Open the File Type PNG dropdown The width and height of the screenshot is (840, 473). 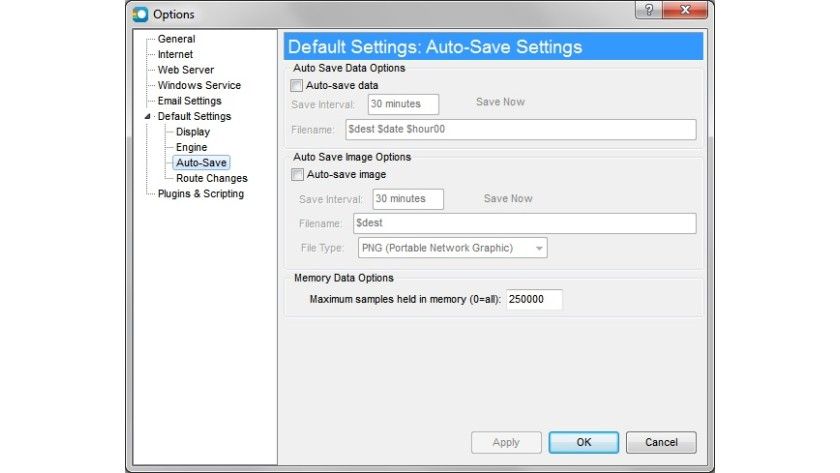[x=453, y=248]
